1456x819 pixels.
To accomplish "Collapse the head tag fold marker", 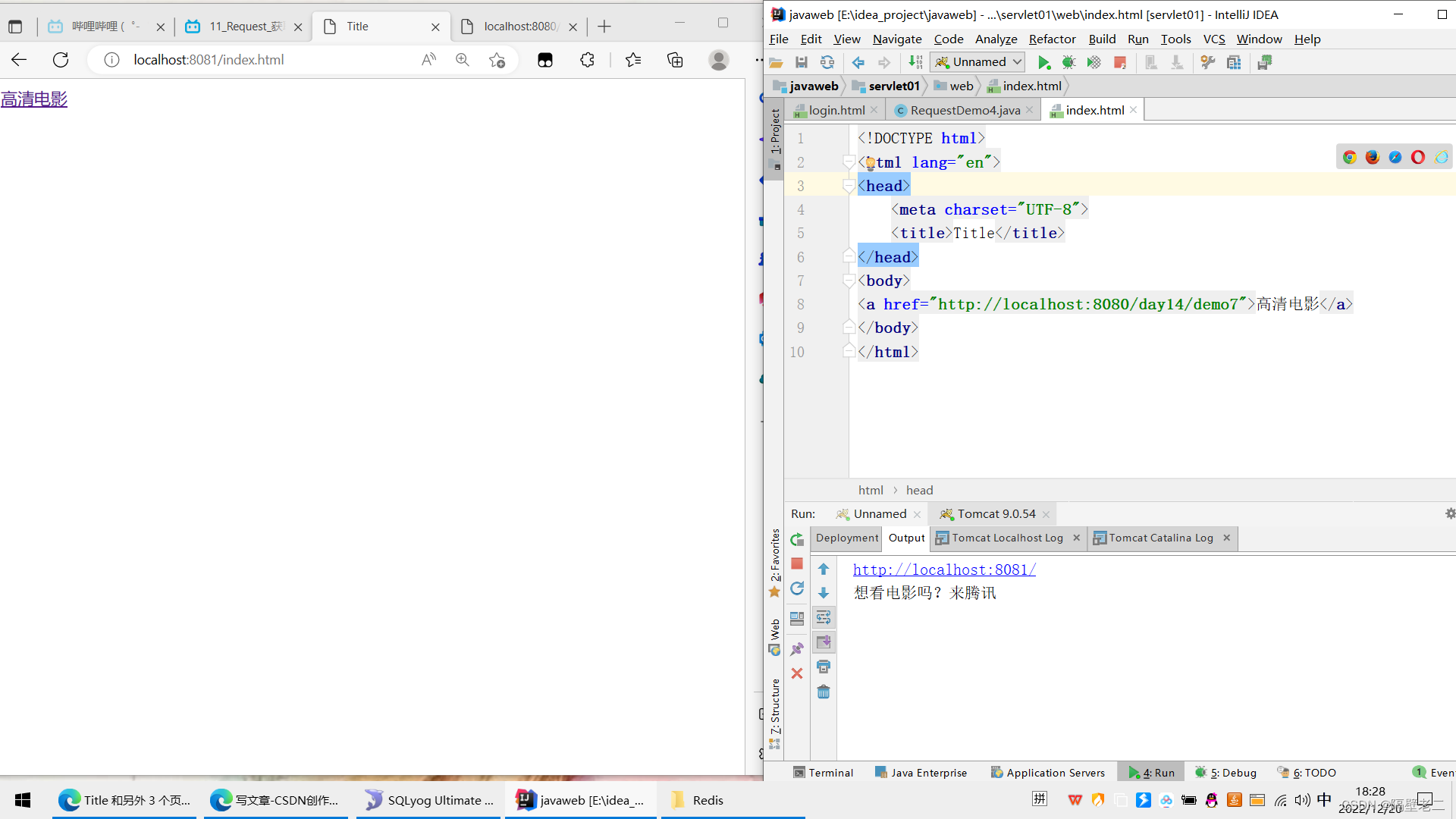I will coord(849,186).
